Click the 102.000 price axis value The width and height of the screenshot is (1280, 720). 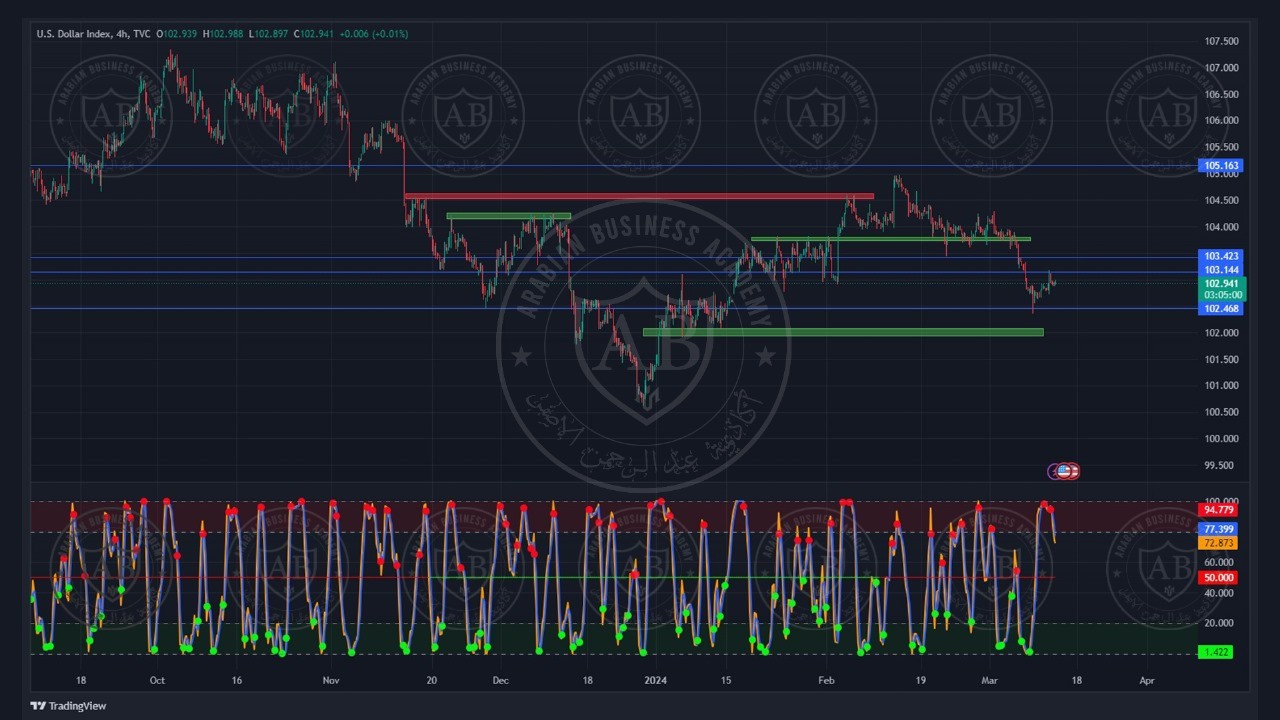tap(1221, 333)
